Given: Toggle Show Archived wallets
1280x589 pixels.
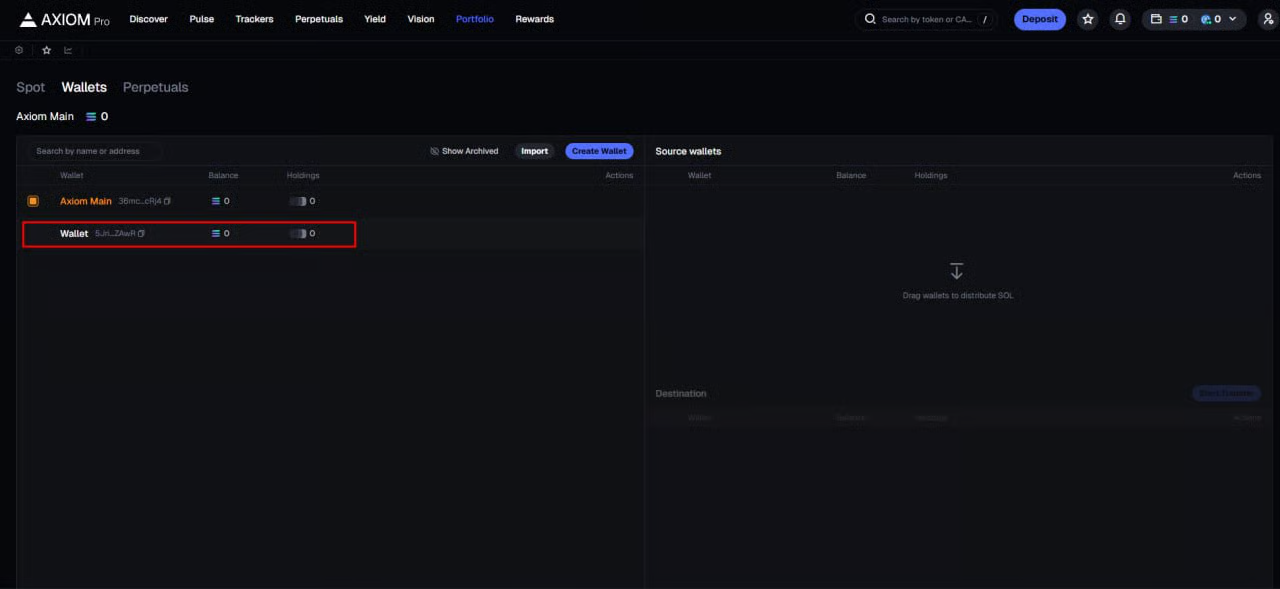Looking at the screenshot, I should [x=464, y=151].
